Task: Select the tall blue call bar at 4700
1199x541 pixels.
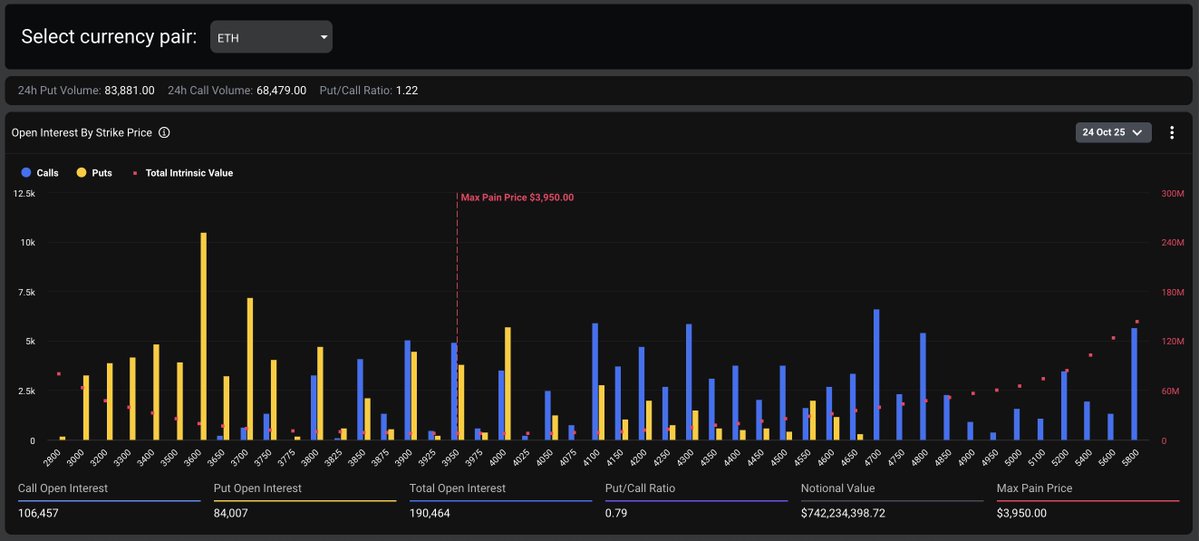Action: click(876, 375)
